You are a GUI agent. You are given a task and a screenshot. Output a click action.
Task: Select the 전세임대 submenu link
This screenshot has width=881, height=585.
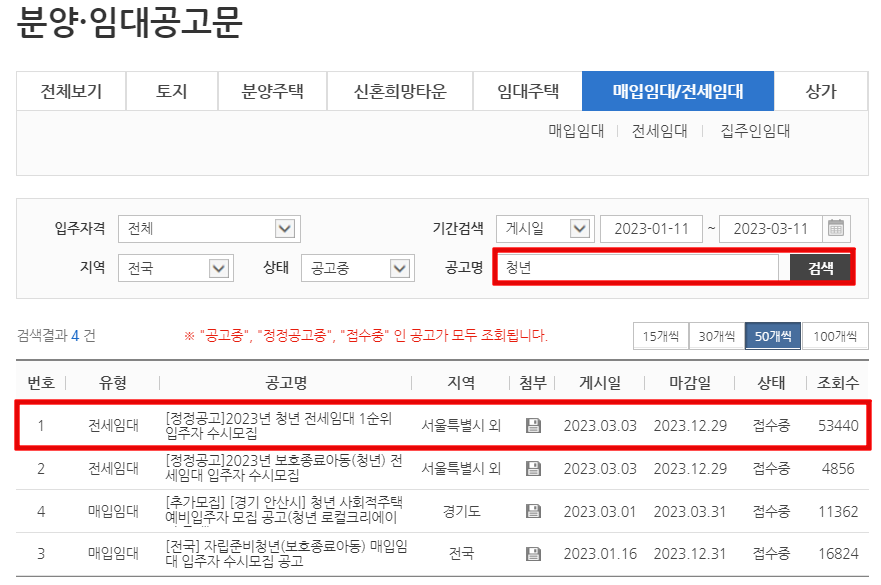pos(659,130)
